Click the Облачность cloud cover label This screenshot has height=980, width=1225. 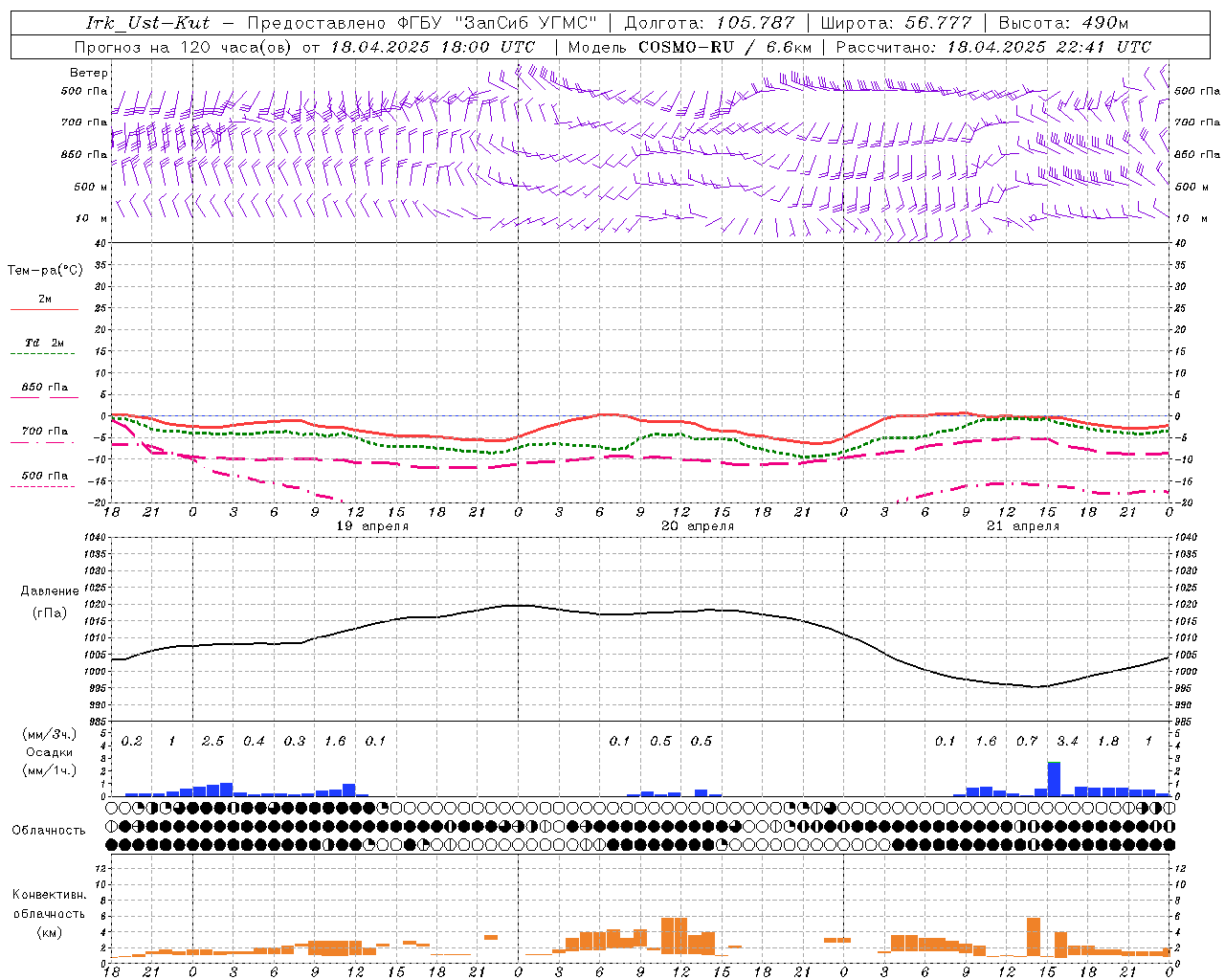(x=49, y=831)
